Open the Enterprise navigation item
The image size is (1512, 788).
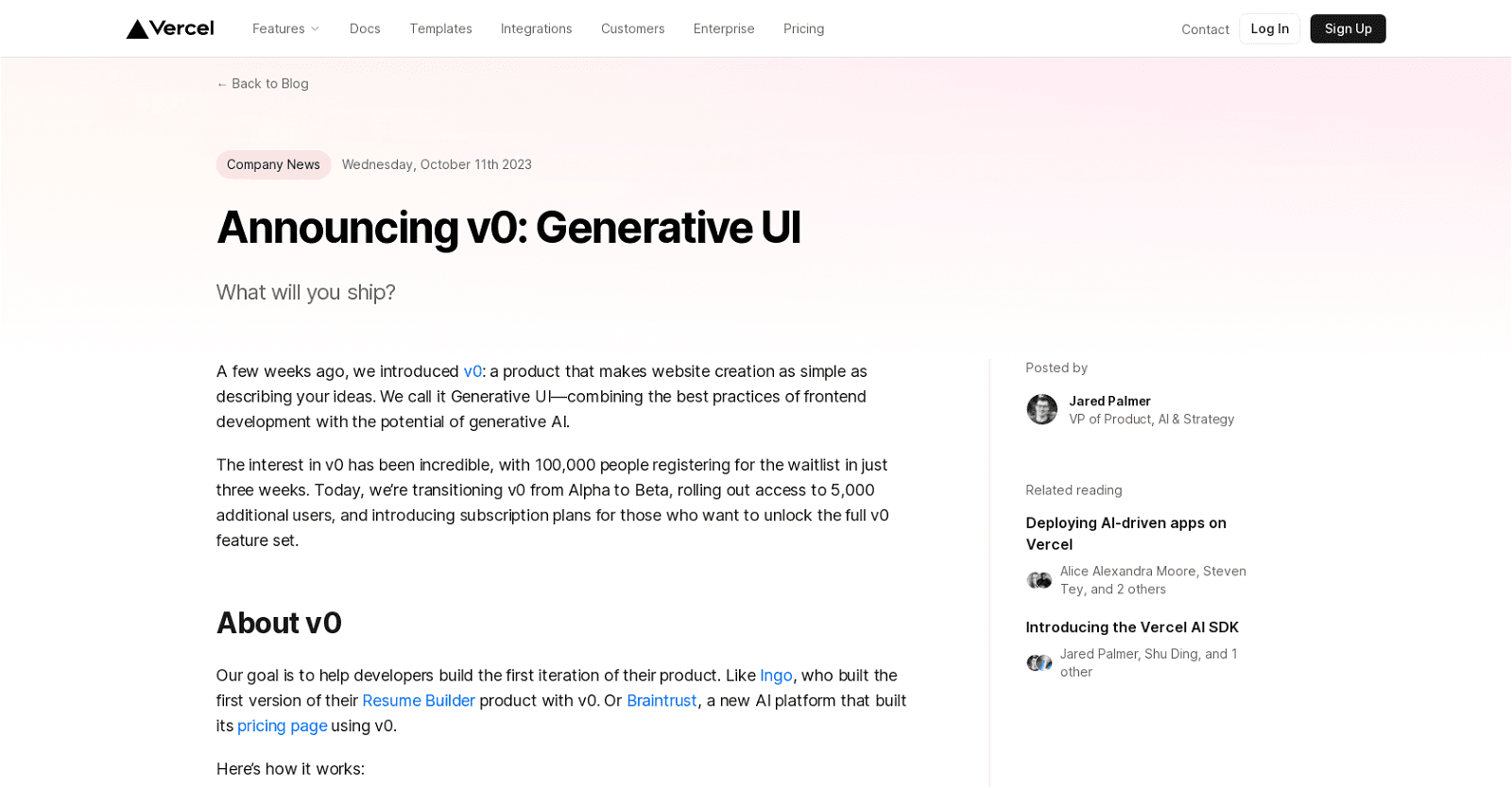click(723, 28)
